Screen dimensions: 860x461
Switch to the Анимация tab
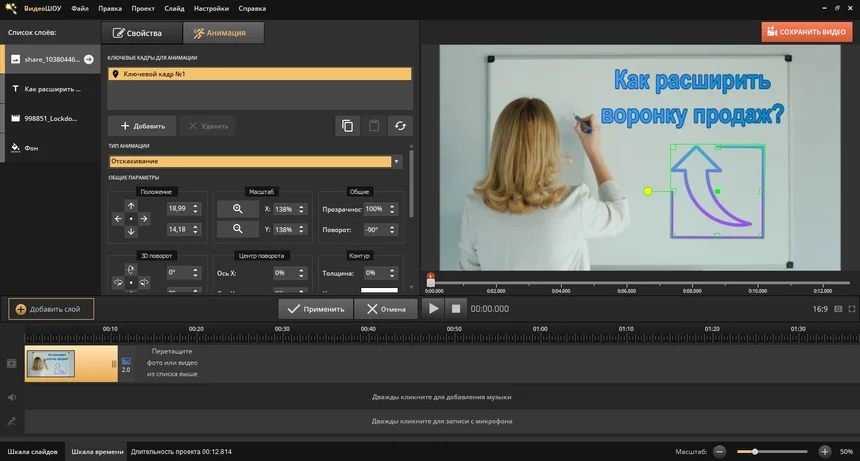pos(223,33)
